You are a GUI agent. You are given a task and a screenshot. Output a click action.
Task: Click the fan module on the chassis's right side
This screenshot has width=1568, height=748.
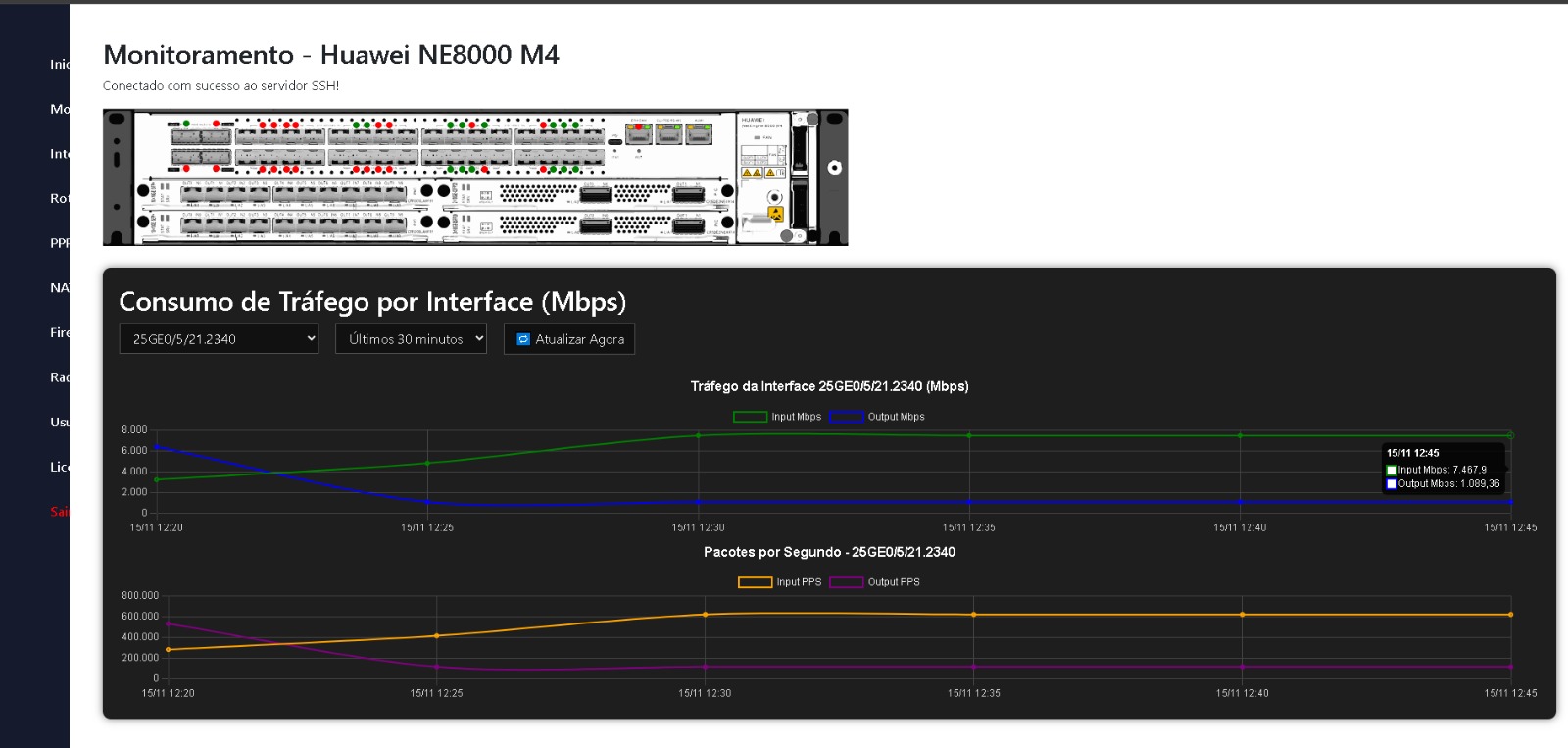(801, 176)
